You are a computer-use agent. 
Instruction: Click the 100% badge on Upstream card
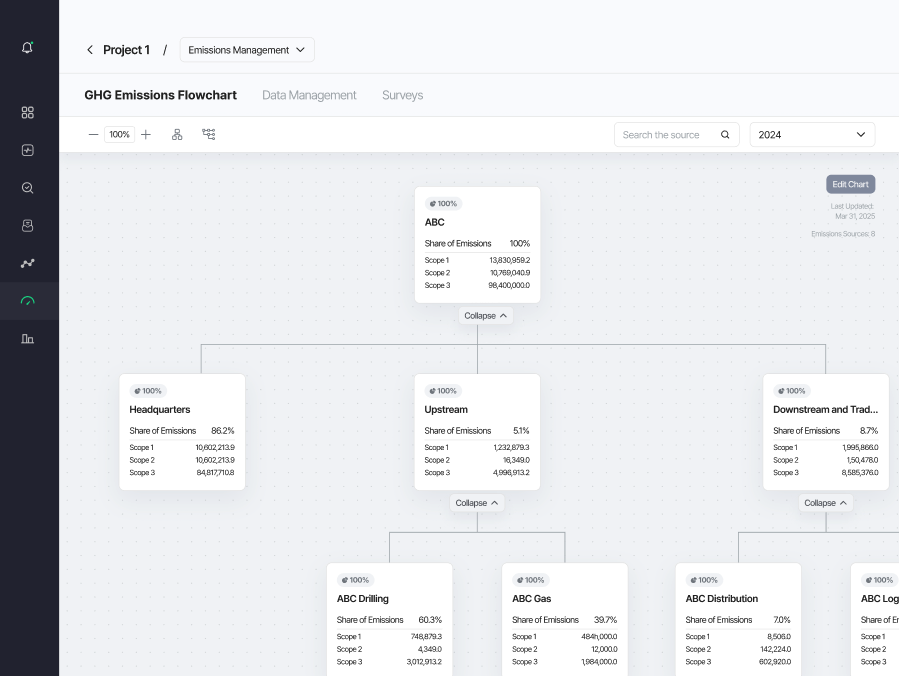444,391
